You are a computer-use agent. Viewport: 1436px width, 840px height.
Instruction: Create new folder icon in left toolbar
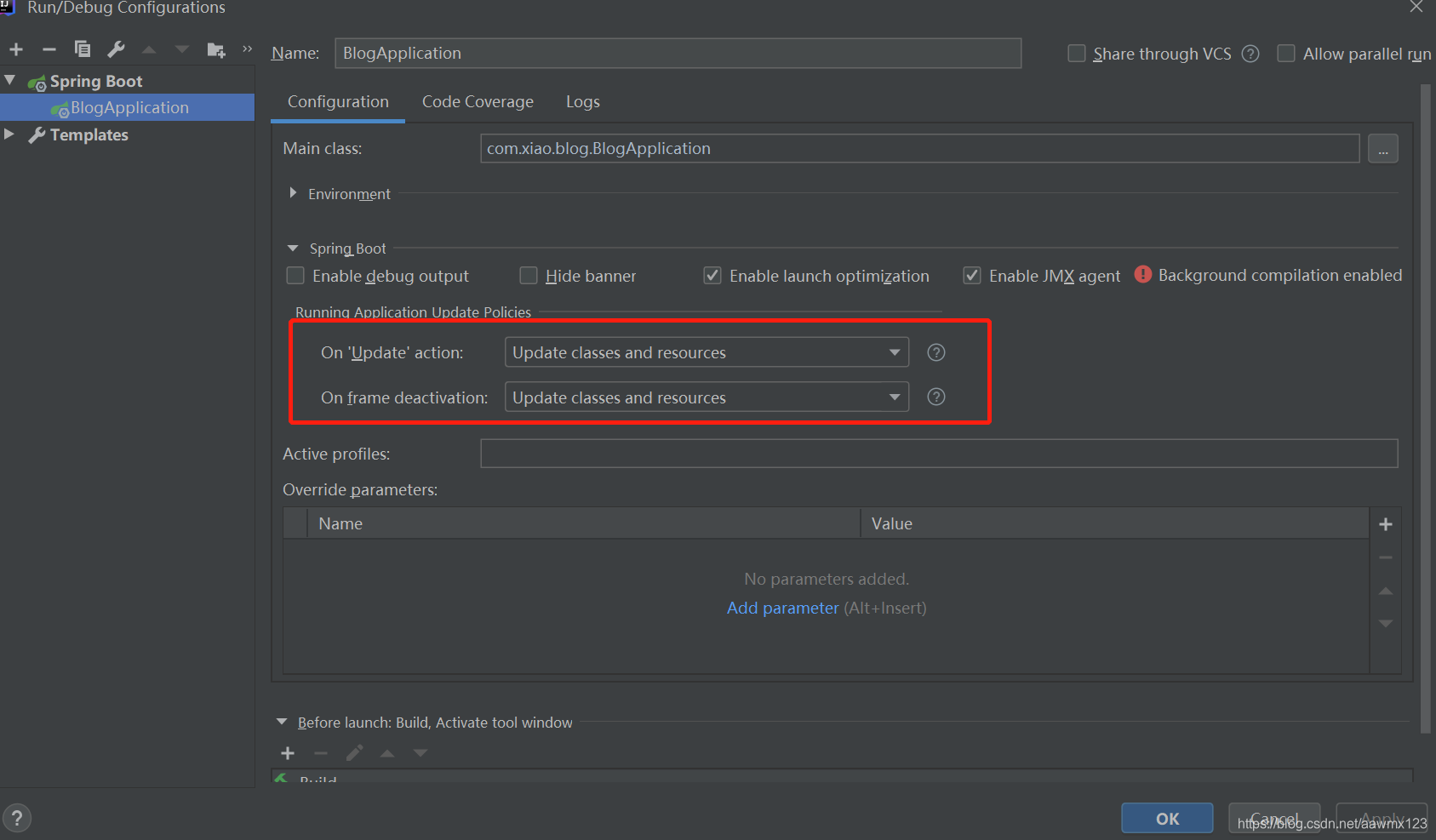tap(216, 50)
